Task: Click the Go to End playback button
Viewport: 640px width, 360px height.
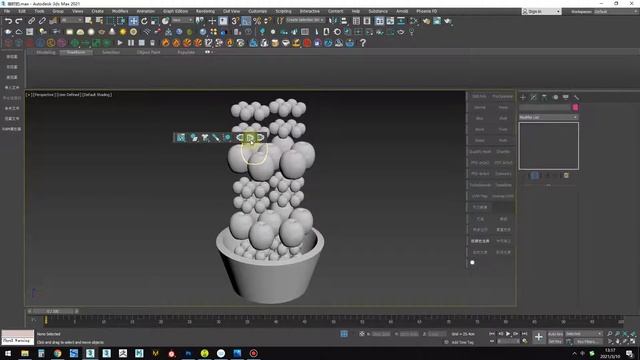Action: [x=524, y=333]
